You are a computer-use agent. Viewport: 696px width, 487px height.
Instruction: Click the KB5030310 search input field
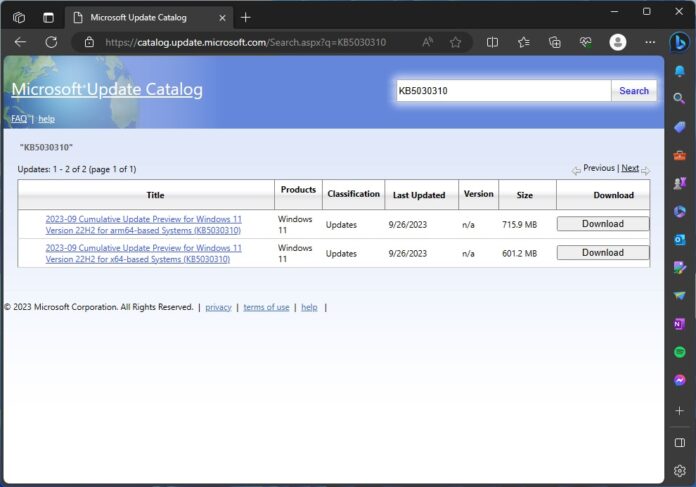[x=503, y=91]
